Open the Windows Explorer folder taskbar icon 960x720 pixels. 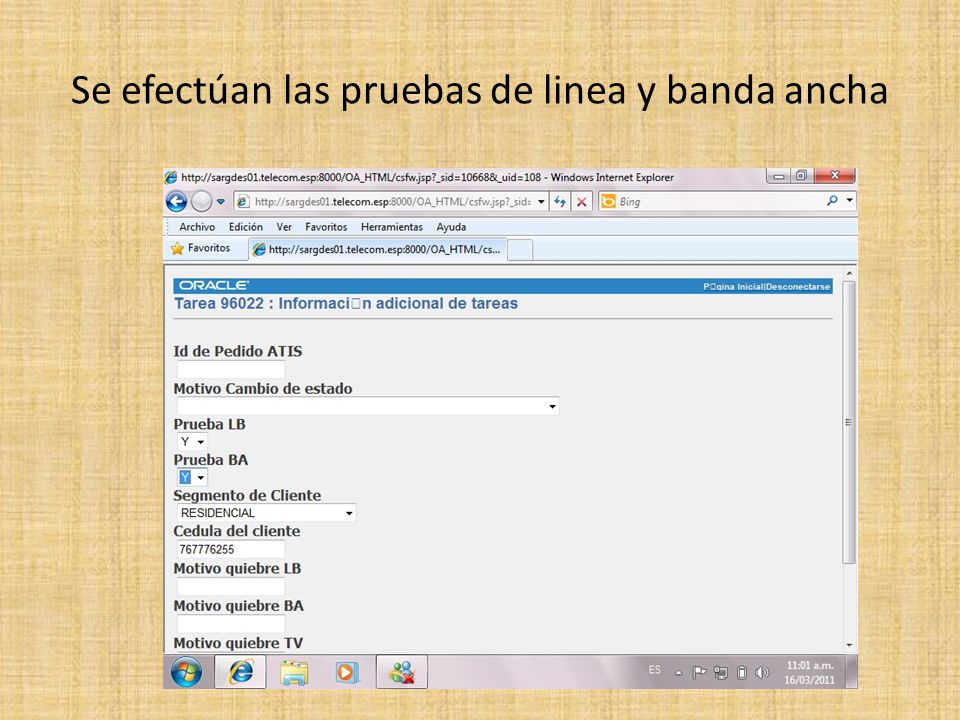click(294, 672)
